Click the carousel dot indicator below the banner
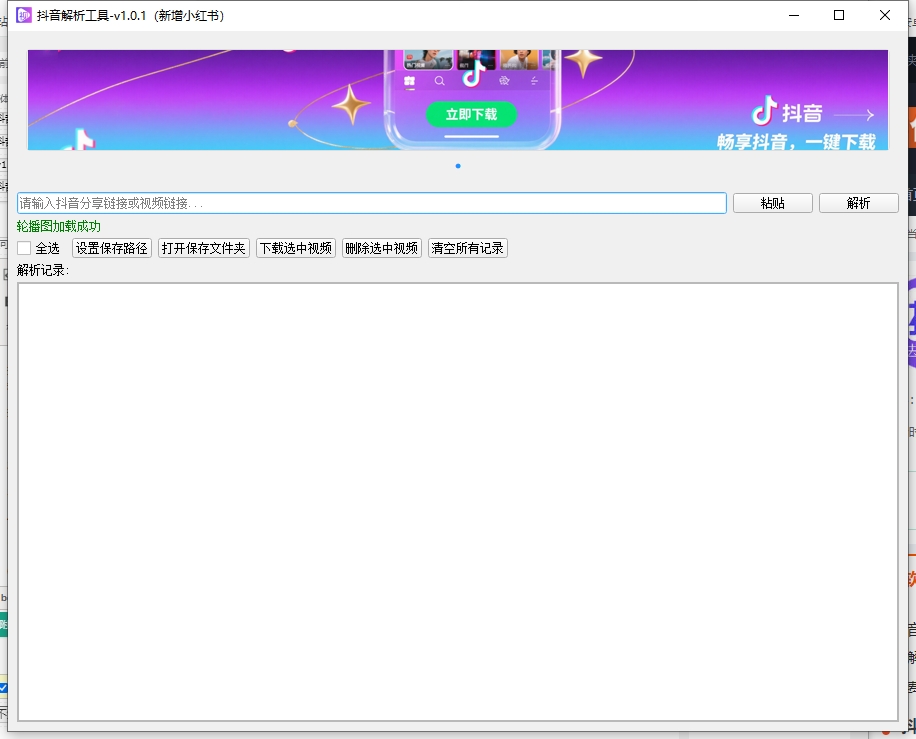The width and height of the screenshot is (916, 739). click(458, 166)
